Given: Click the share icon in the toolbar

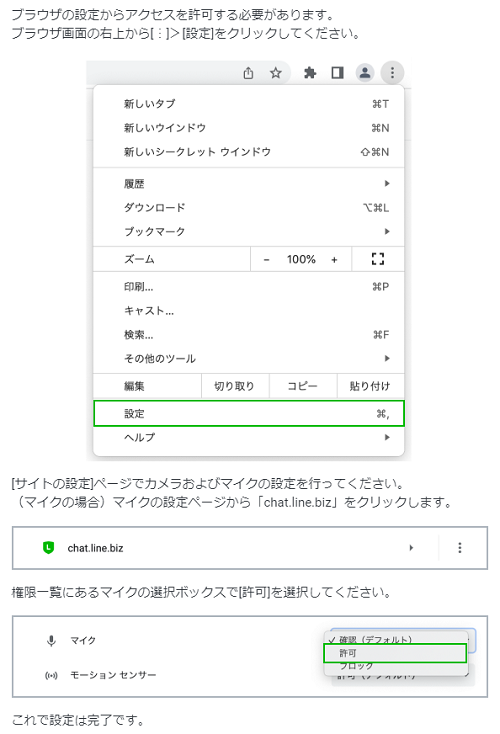Looking at the screenshot, I should (248, 73).
